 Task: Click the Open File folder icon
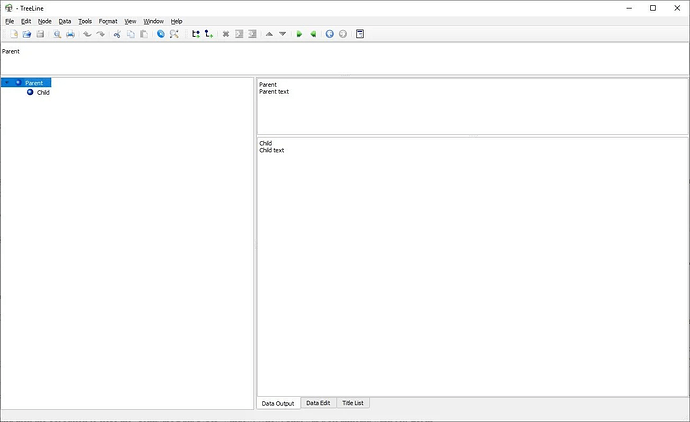pyautogui.click(x=27, y=34)
